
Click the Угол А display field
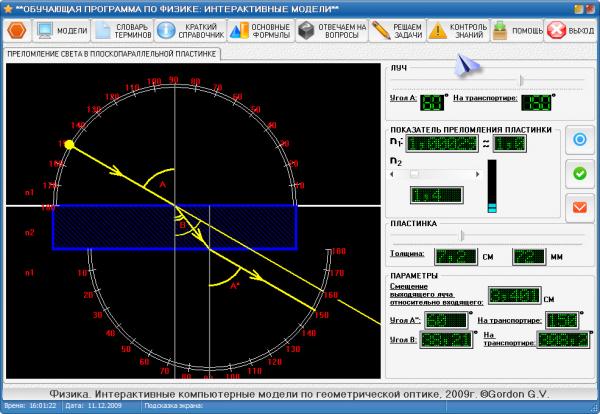coord(432,102)
